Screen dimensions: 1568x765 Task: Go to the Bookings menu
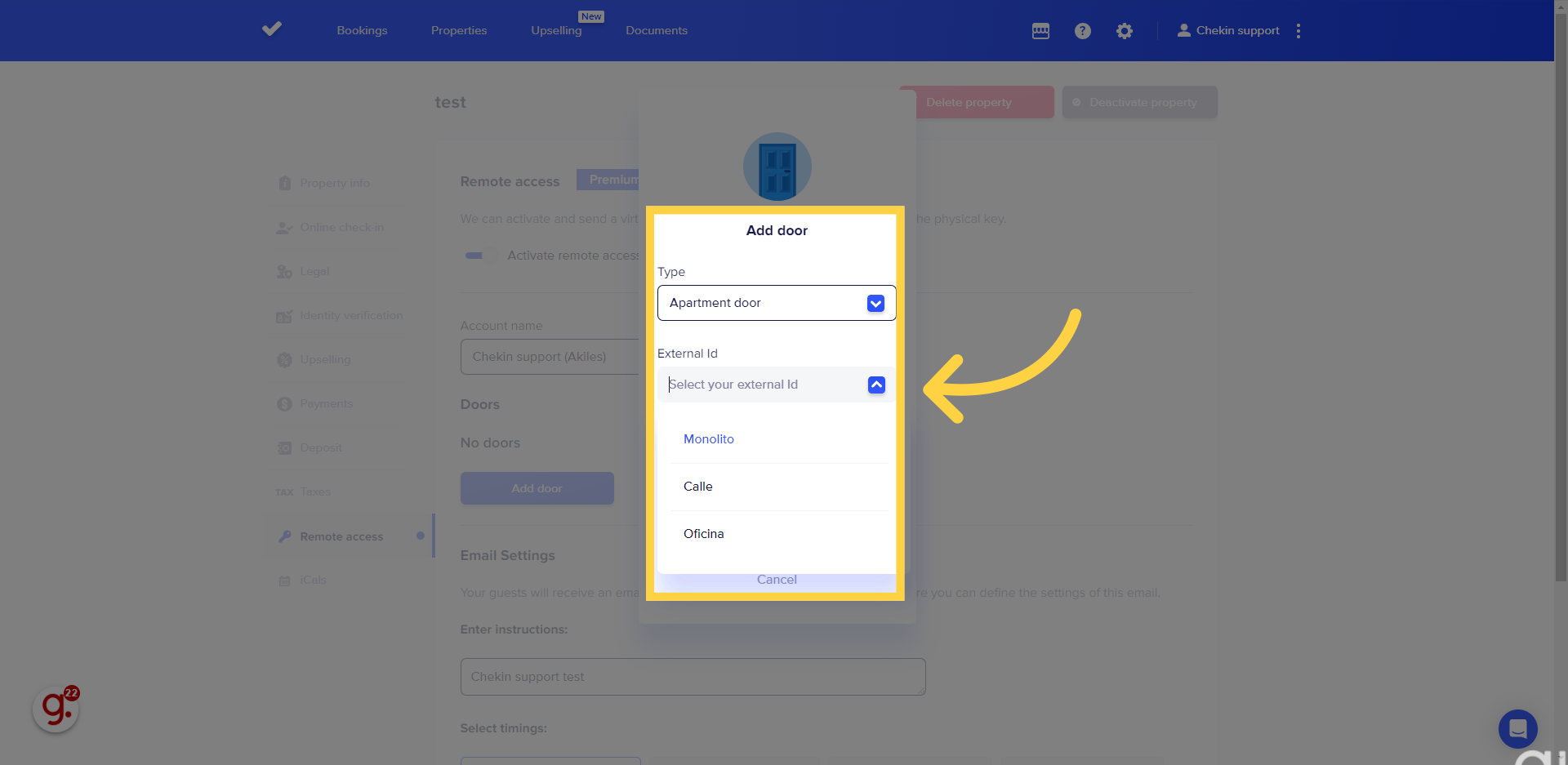(362, 30)
